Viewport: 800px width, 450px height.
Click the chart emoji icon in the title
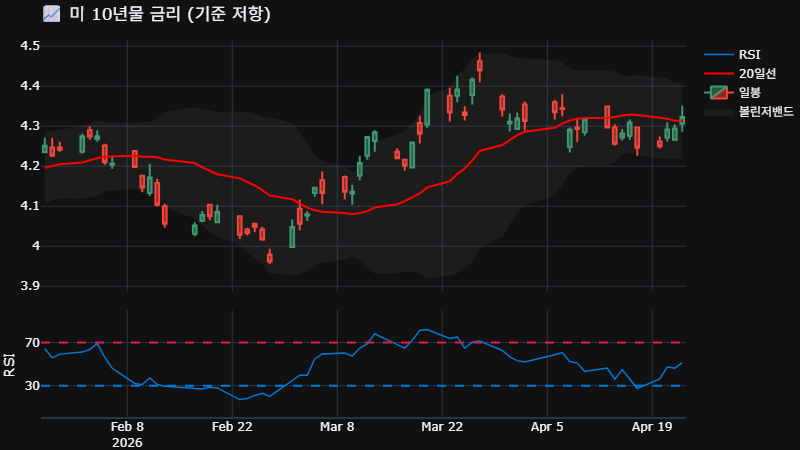click(51, 14)
